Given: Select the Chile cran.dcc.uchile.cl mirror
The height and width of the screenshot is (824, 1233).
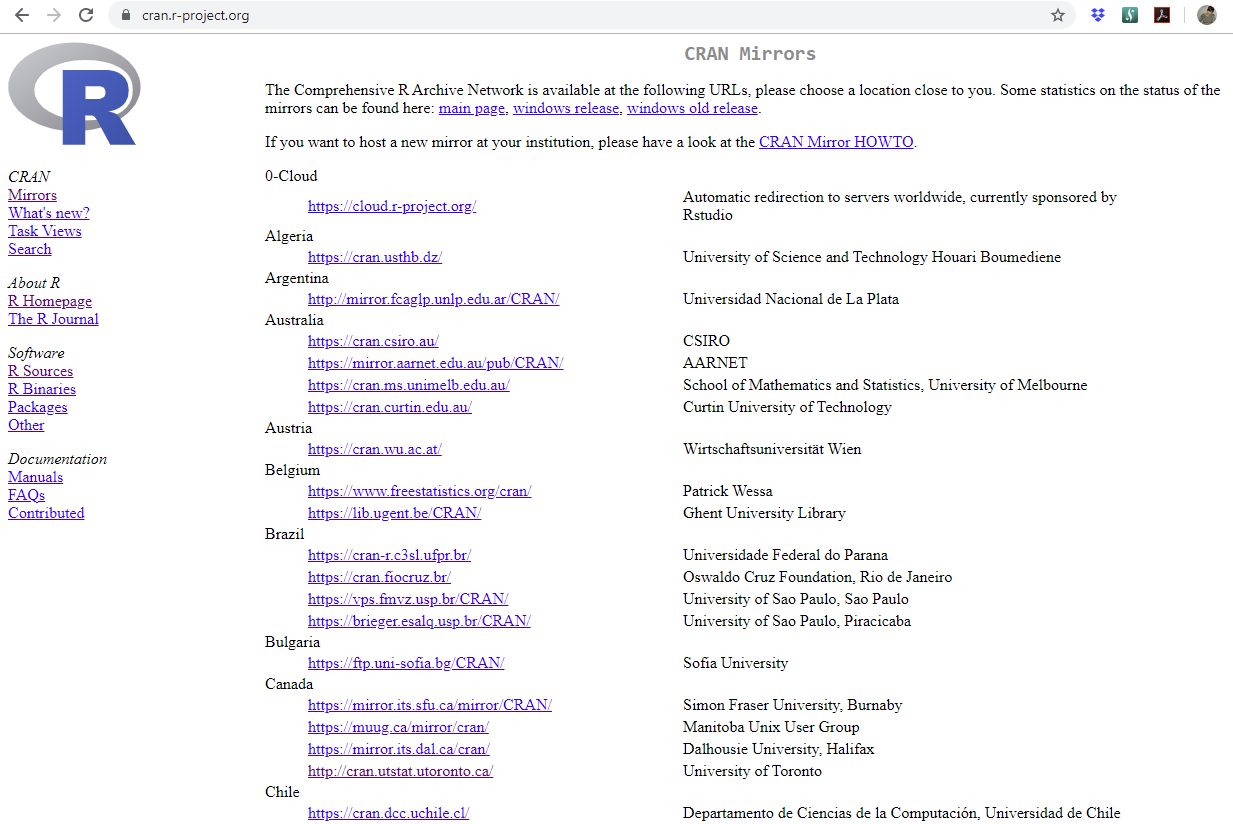Looking at the screenshot, I should [x=388, y=813].
